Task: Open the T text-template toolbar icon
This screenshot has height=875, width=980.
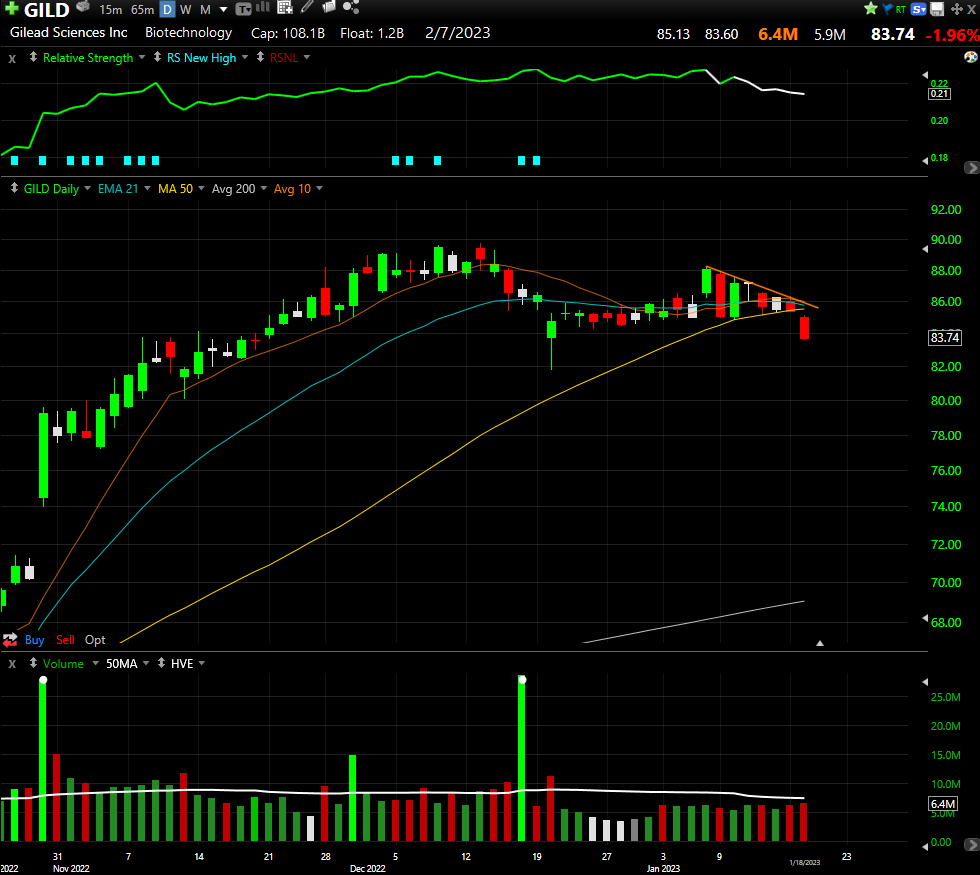Action: [x=243, y=9]
